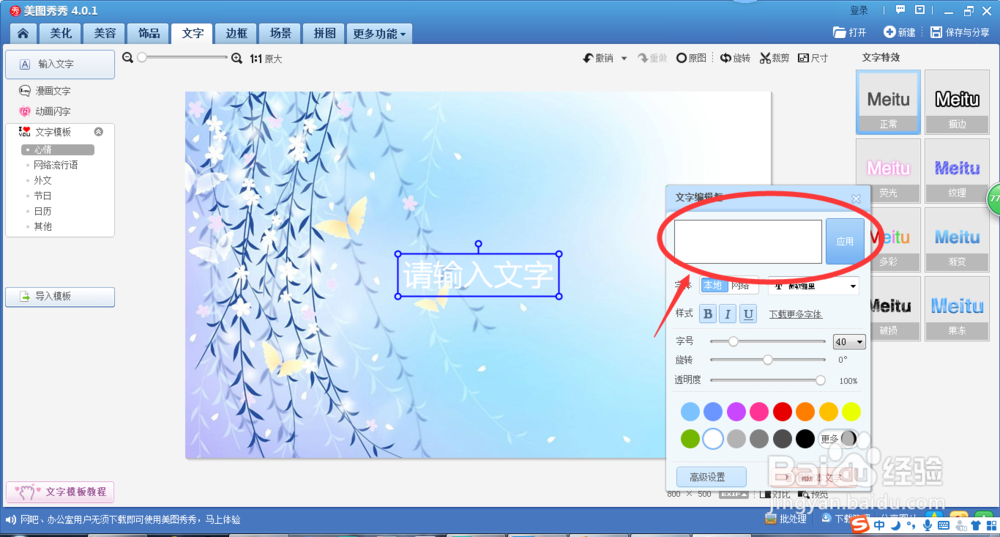The image size is (1000, 537).
Task: Open the 下载更多字体 link
Action: coord(795,314)
